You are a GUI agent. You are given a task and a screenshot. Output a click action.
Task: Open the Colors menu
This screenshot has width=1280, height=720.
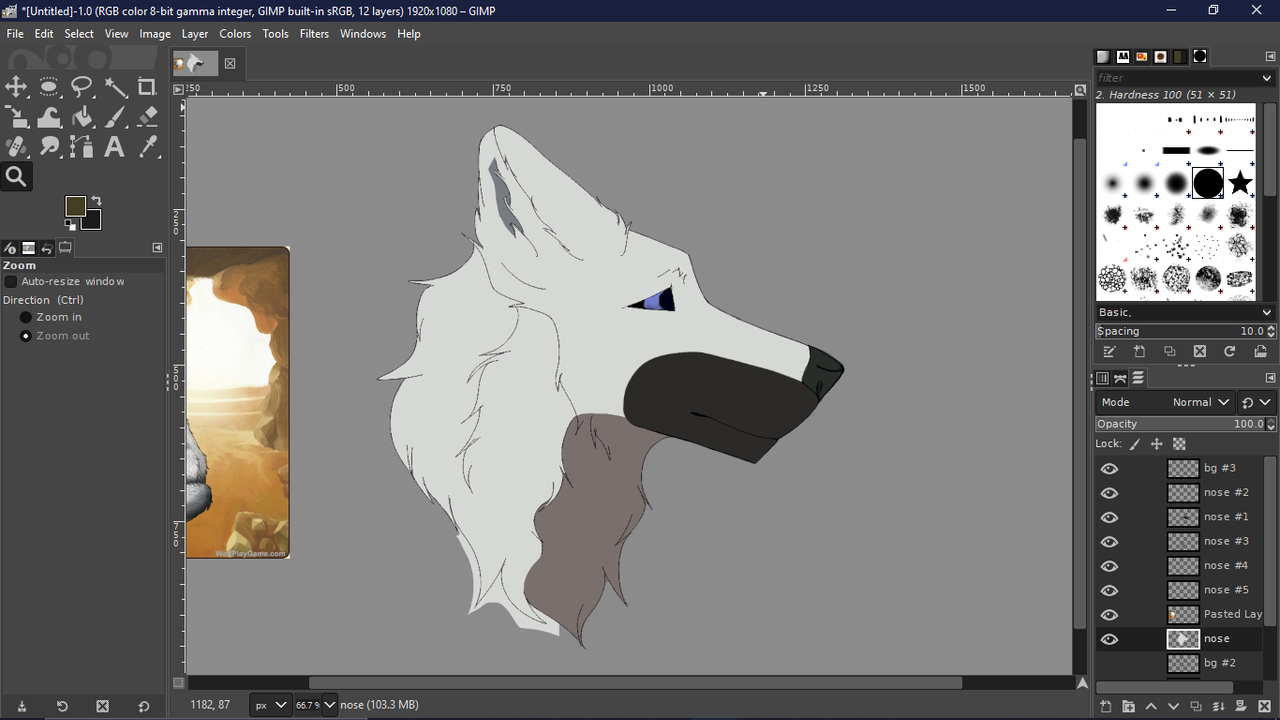tap(236, 33)
